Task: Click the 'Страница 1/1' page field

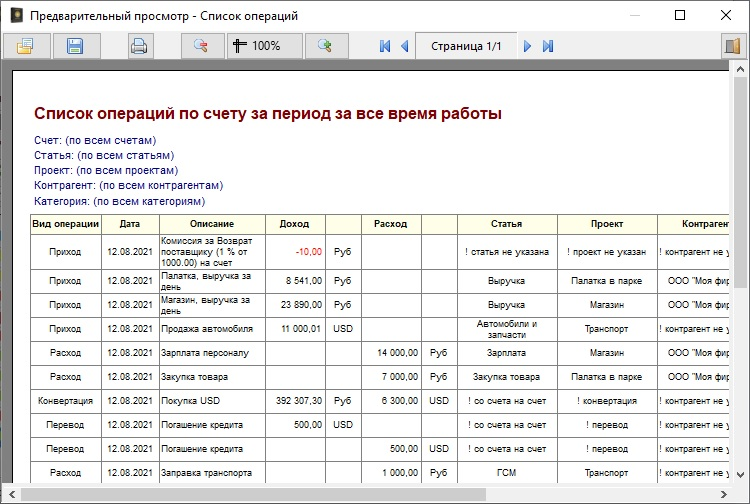Action: click(466, 46)
